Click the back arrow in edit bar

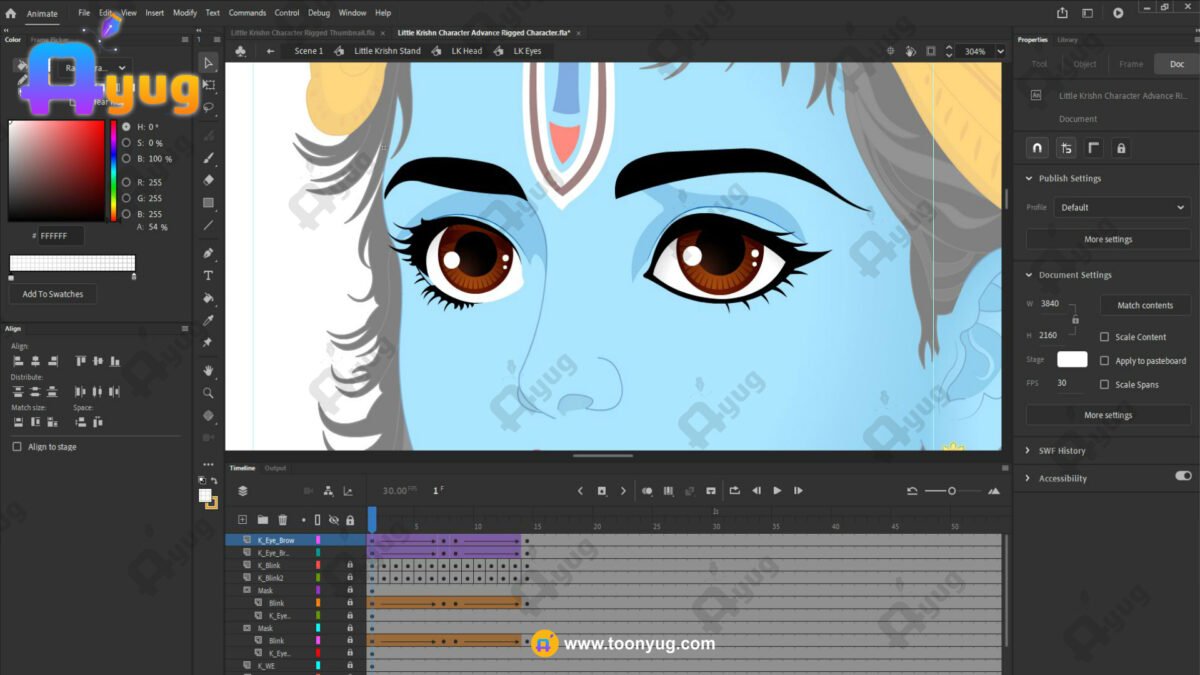pos(270,51)
